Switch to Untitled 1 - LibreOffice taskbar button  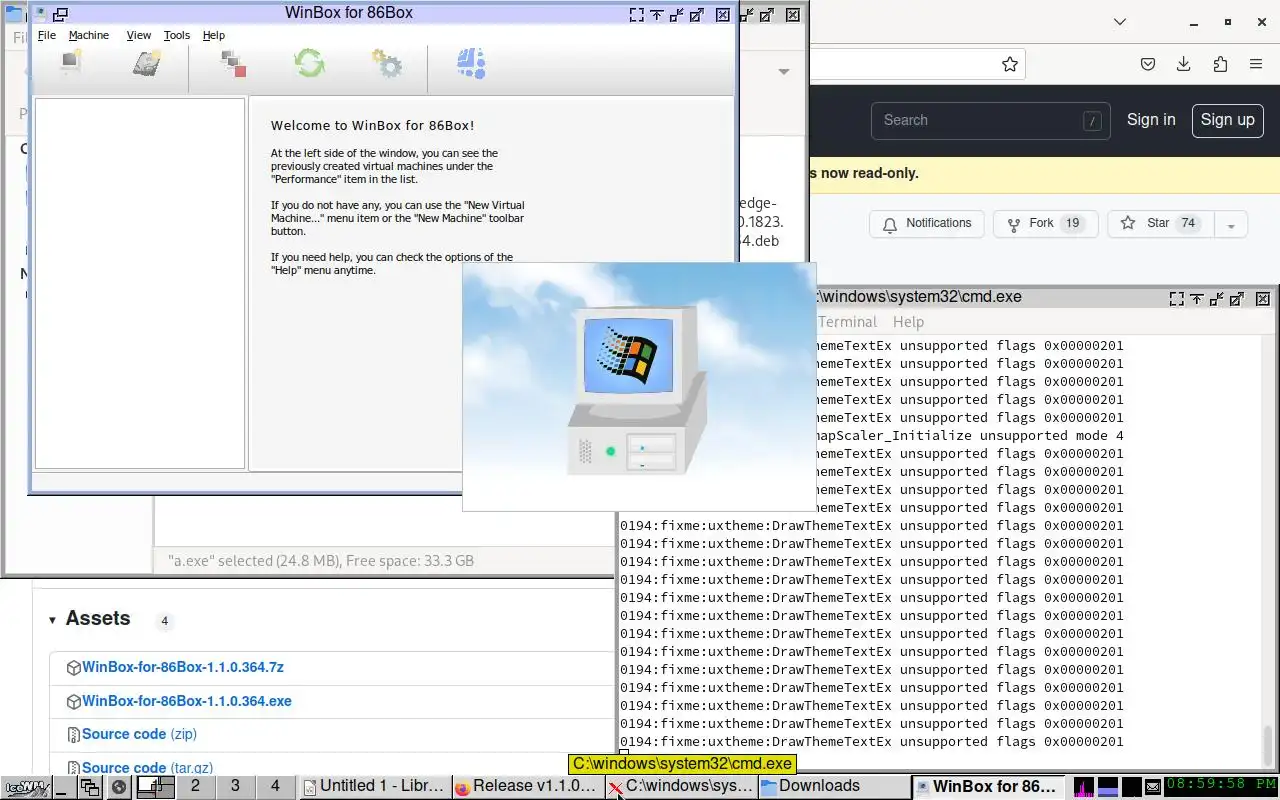pyautogui.click(x=374, y=787)
